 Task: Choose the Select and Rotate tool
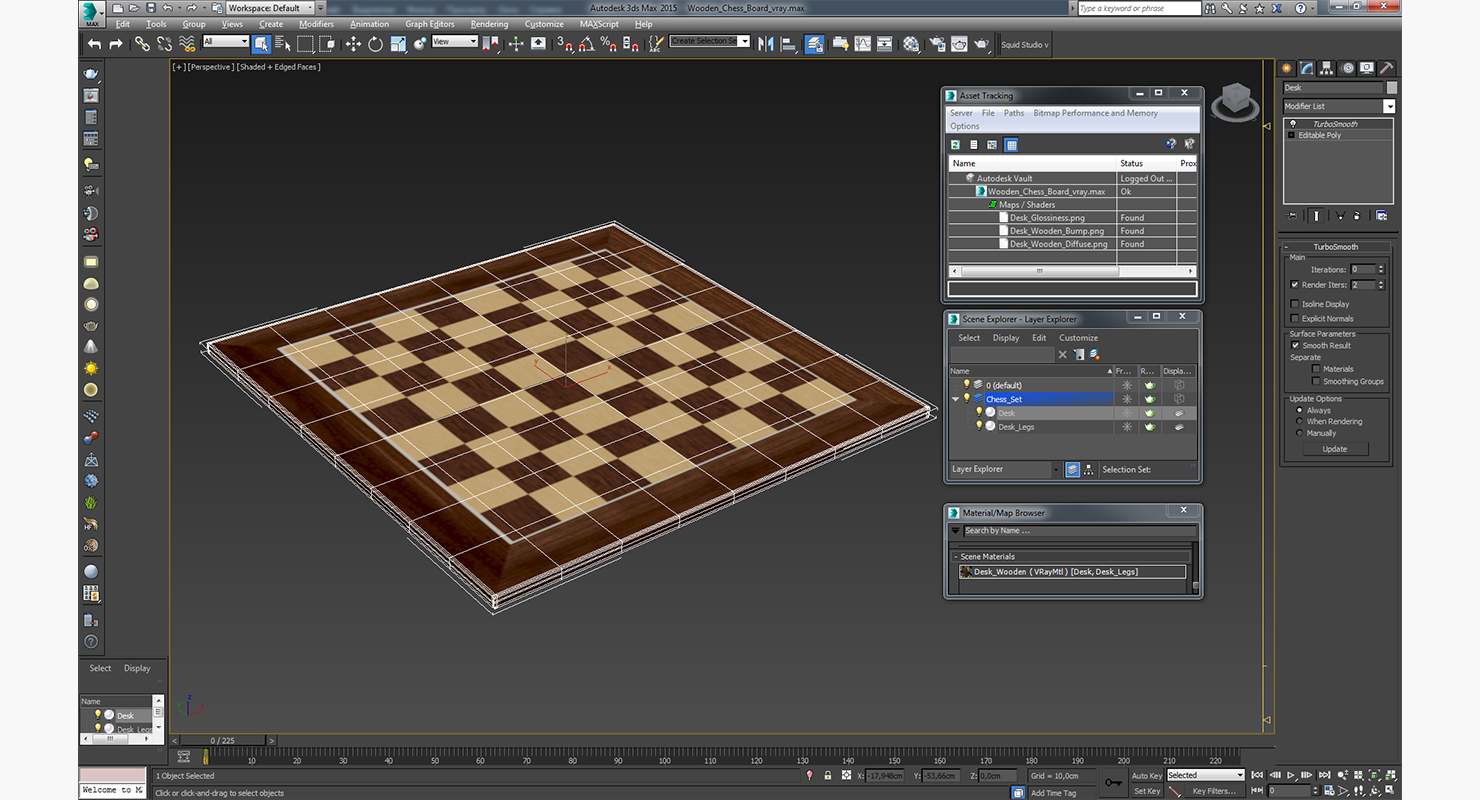tap(375, 44)
